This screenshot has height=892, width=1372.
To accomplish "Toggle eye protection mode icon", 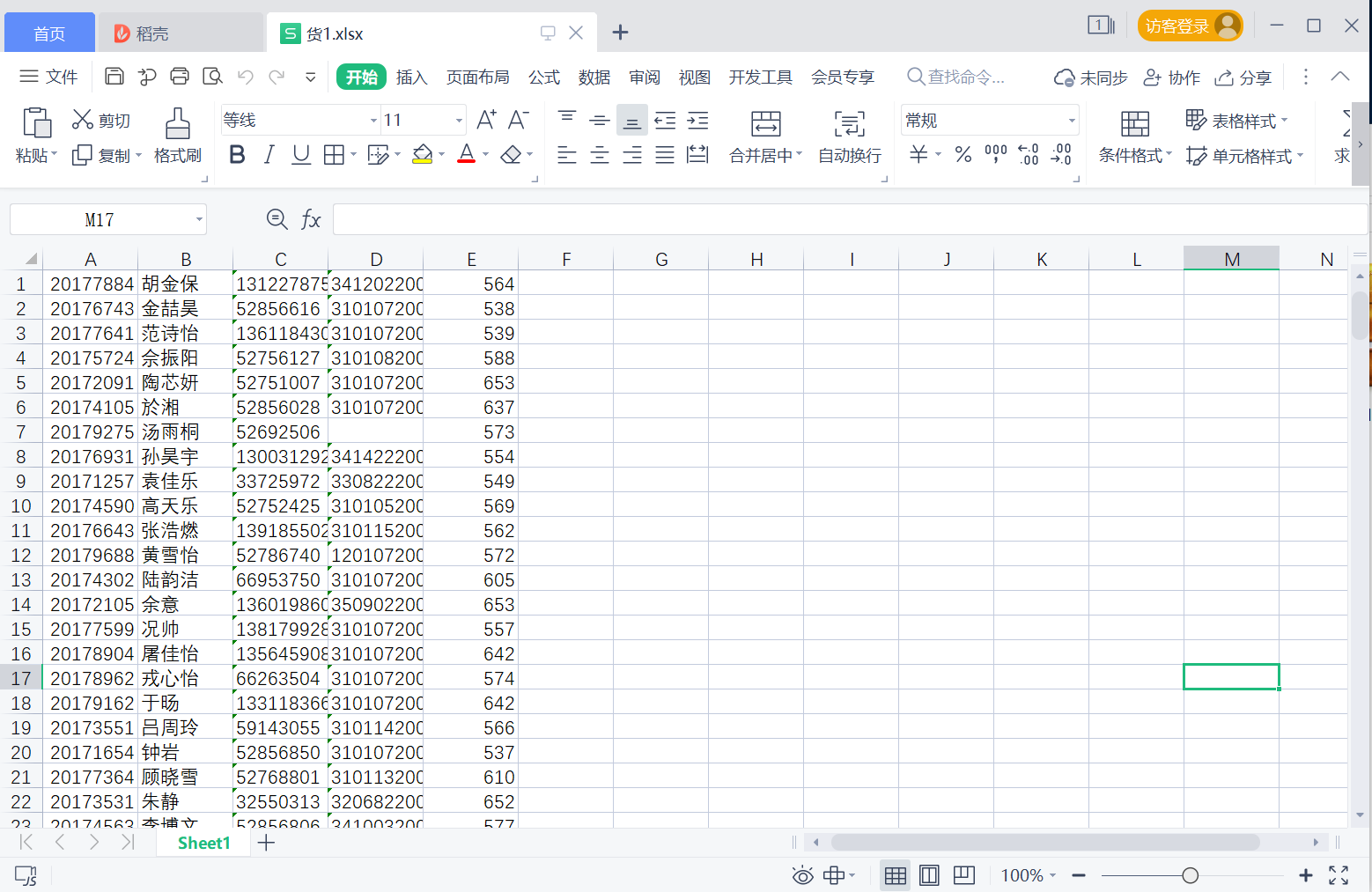I will 802,875.
